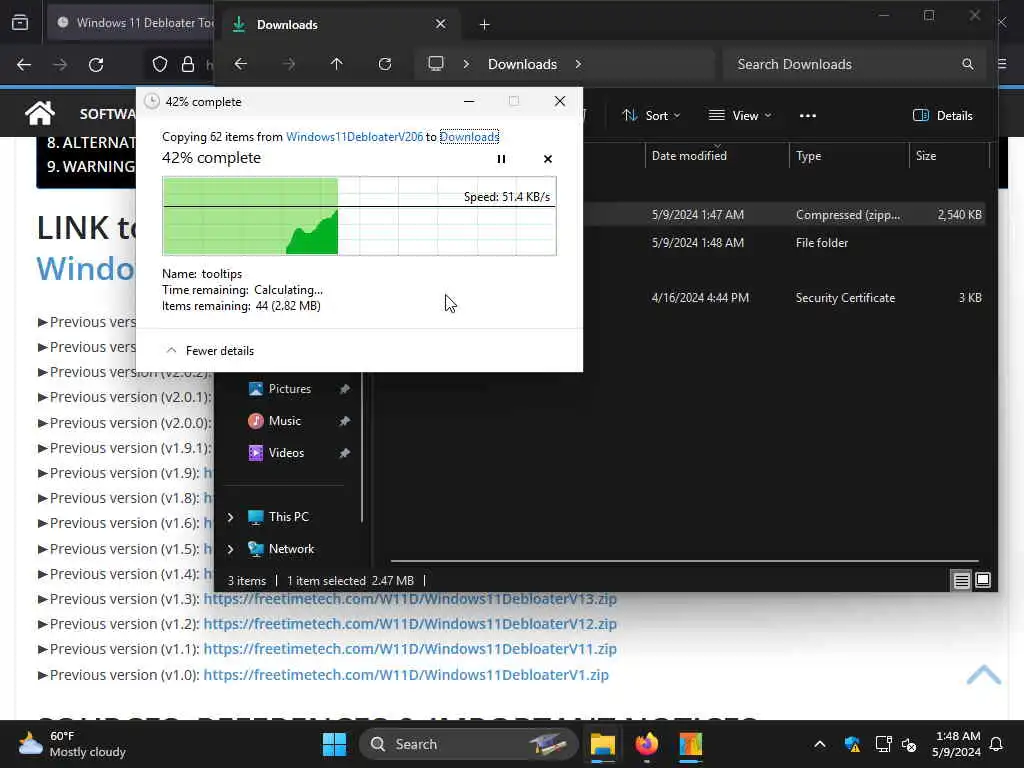Open Firefox tab overview icon
The height and width of the screenshot is (768, 1024).
(20, 23)
